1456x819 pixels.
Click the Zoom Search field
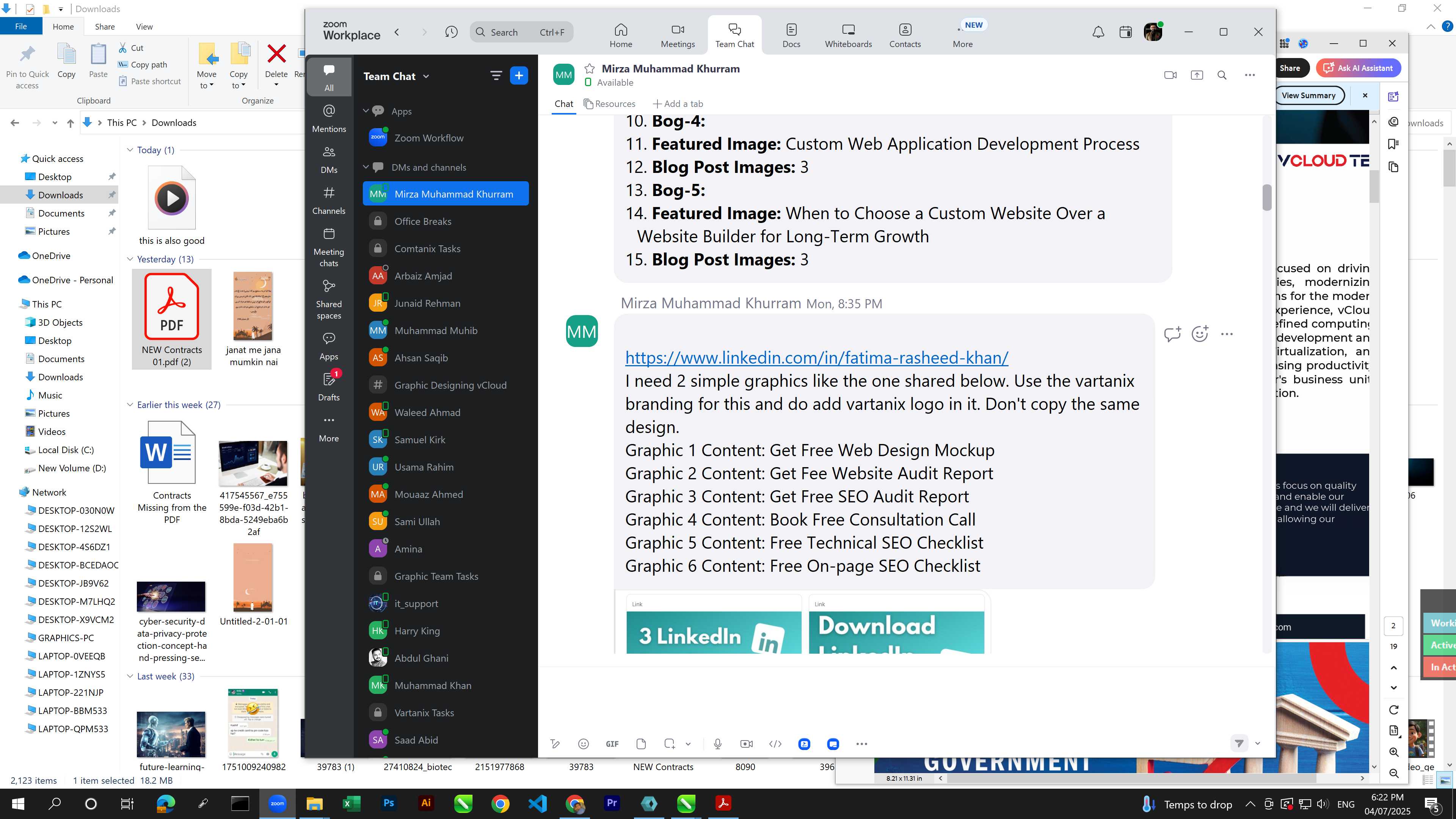pos(521,32)
